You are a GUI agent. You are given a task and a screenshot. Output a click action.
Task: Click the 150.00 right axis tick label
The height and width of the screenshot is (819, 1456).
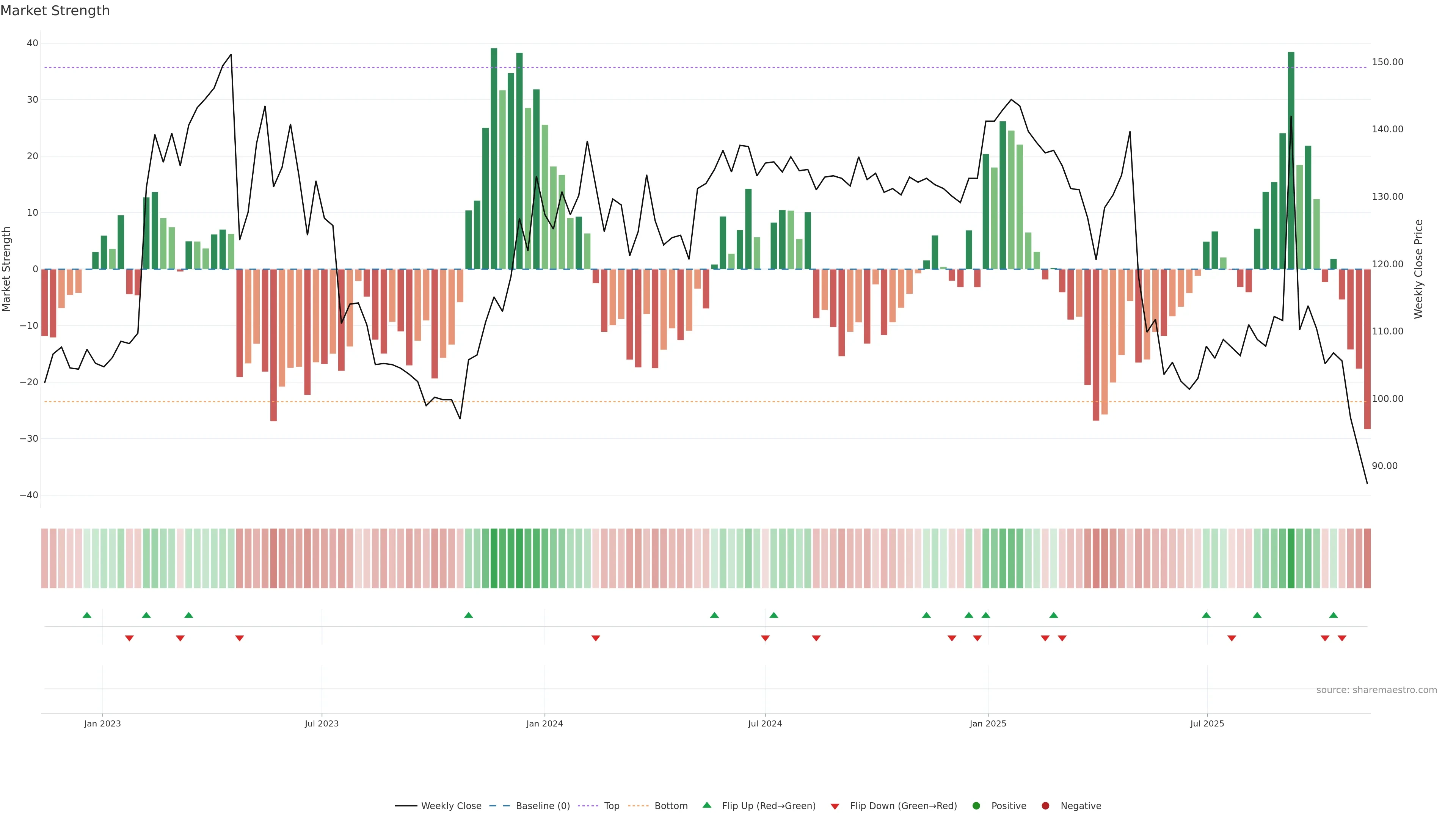(x=1387, y=62)
